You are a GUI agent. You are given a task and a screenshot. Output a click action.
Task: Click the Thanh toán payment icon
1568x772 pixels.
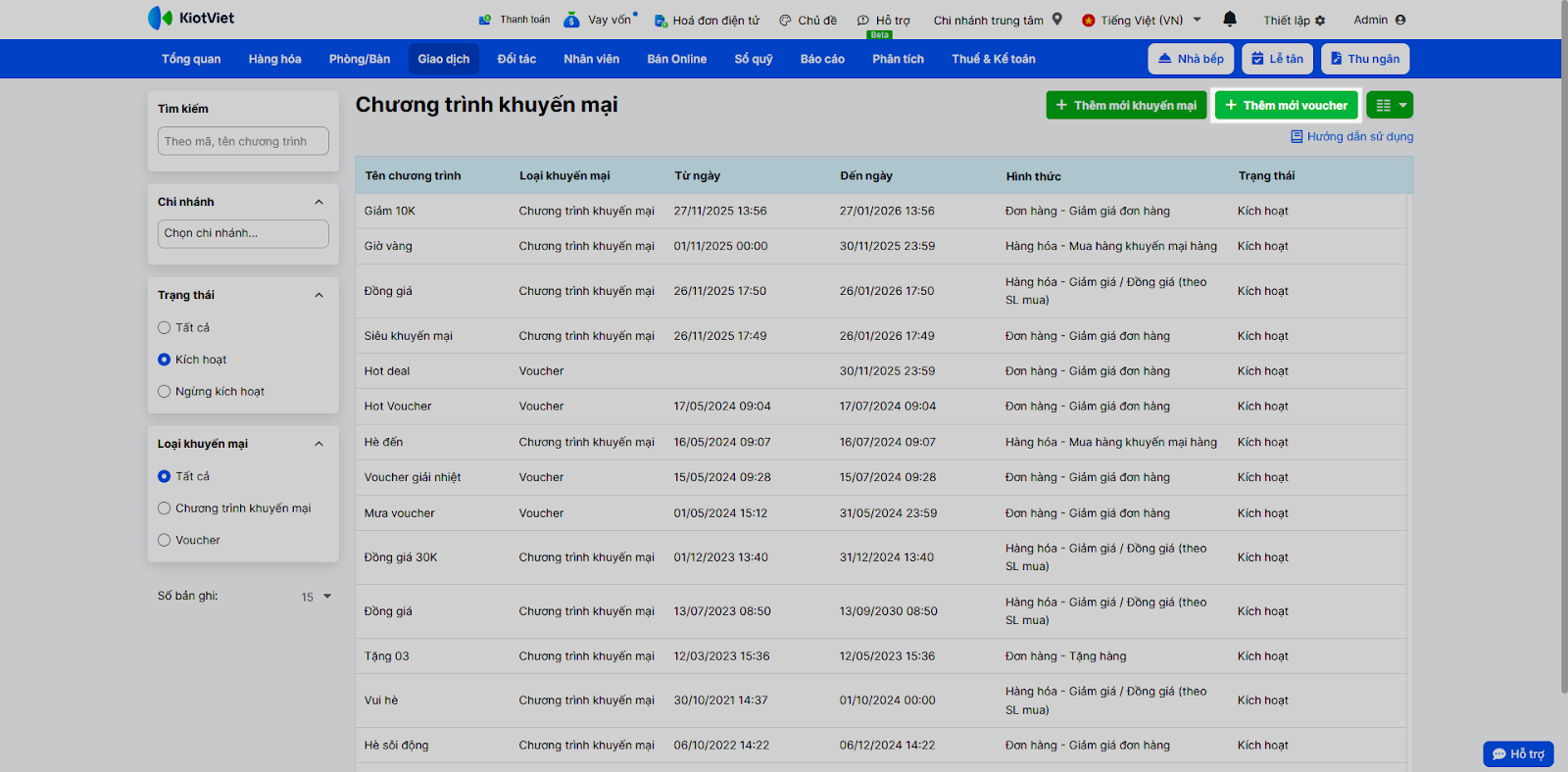point(484,20)
